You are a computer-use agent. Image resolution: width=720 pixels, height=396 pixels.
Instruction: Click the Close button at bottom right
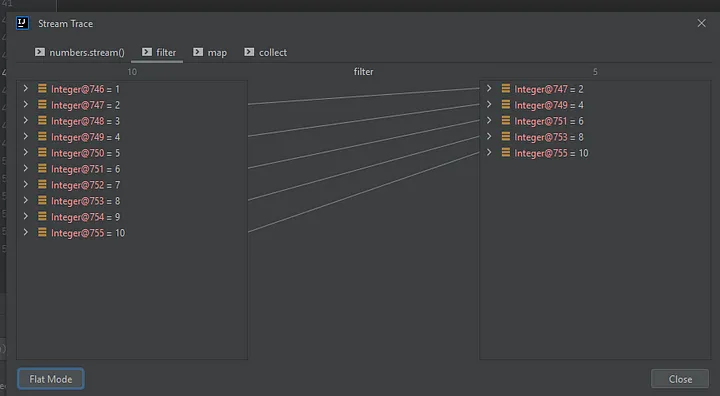tap(680, 379)
